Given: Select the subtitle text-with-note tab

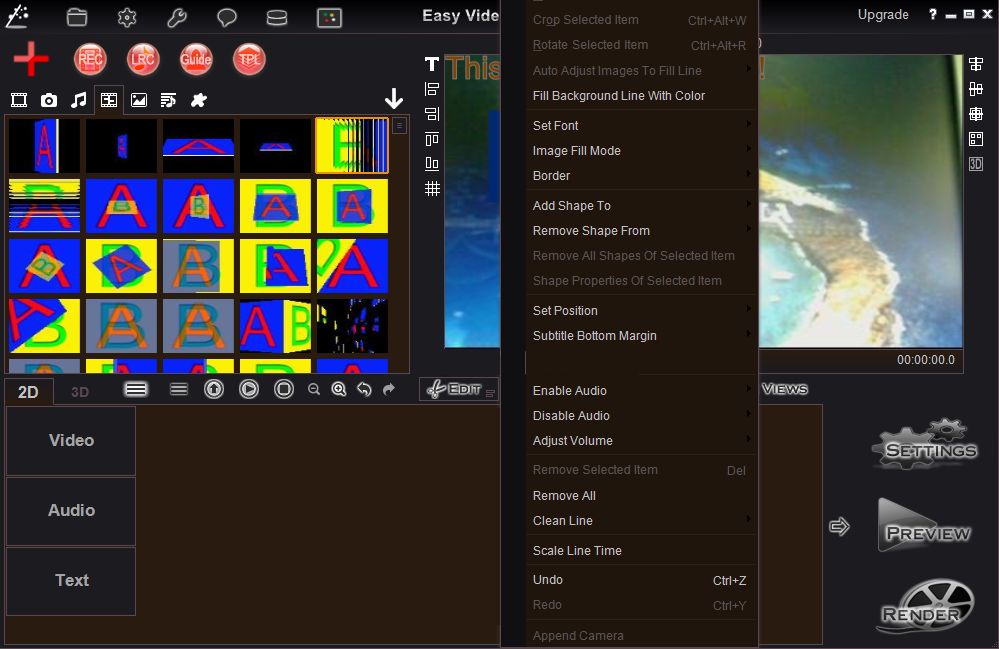Looking at the screenshot, I should click(169, 100).
